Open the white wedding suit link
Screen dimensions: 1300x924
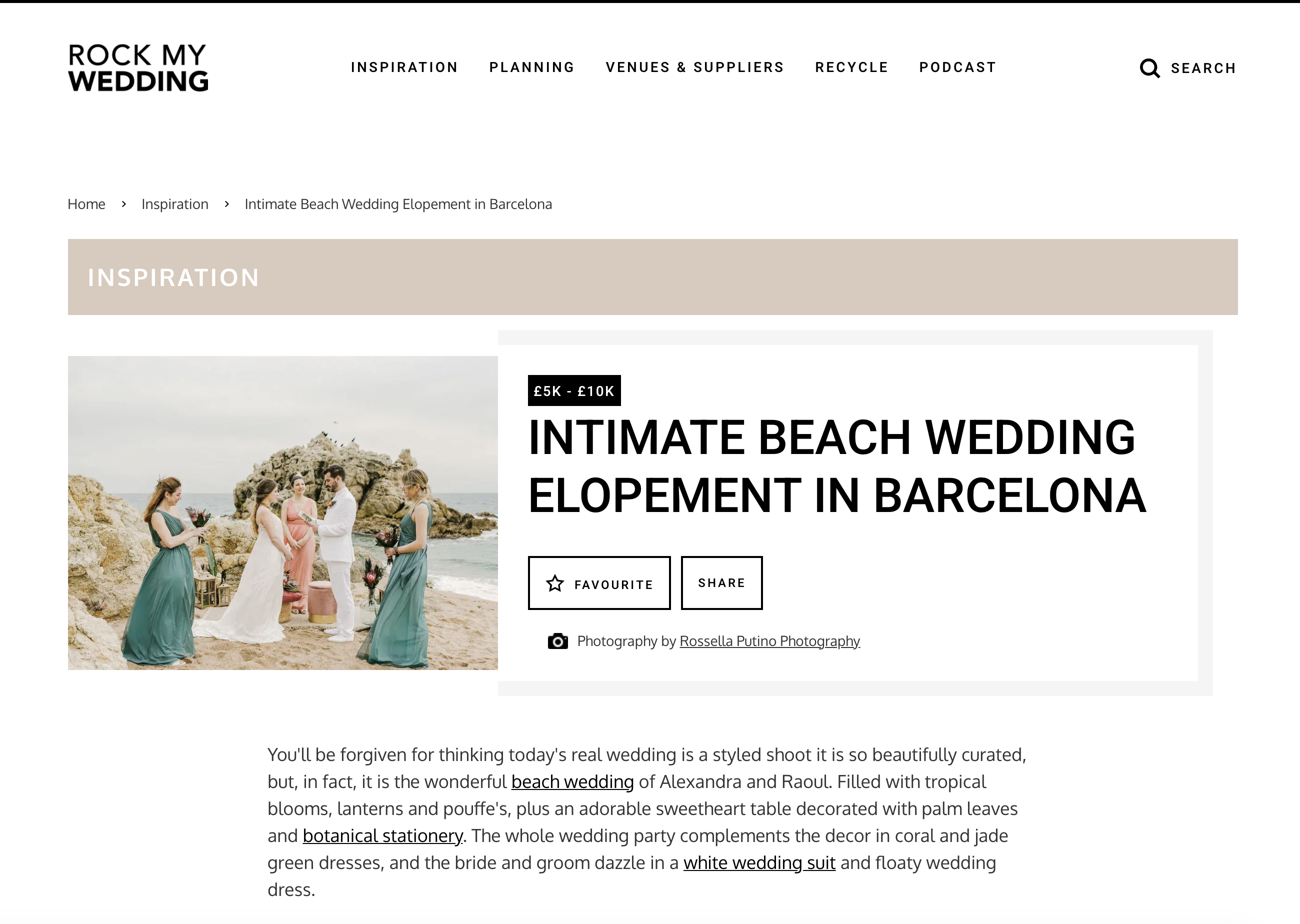coord(759,862)
